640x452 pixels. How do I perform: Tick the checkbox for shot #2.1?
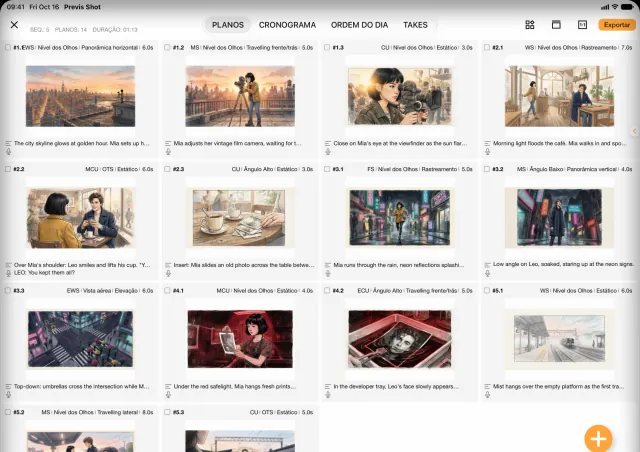coord(487,47)
